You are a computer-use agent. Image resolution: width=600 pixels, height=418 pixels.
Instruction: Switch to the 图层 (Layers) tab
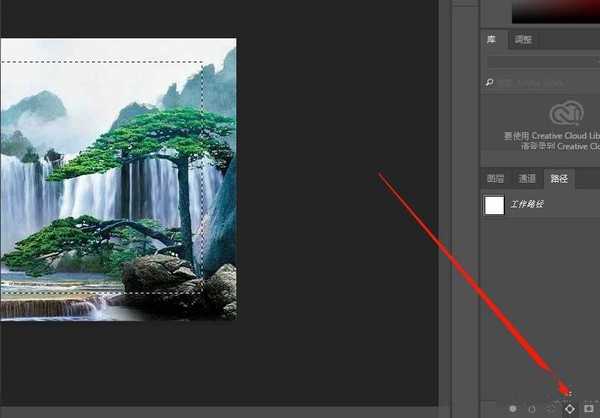(496, 178)
